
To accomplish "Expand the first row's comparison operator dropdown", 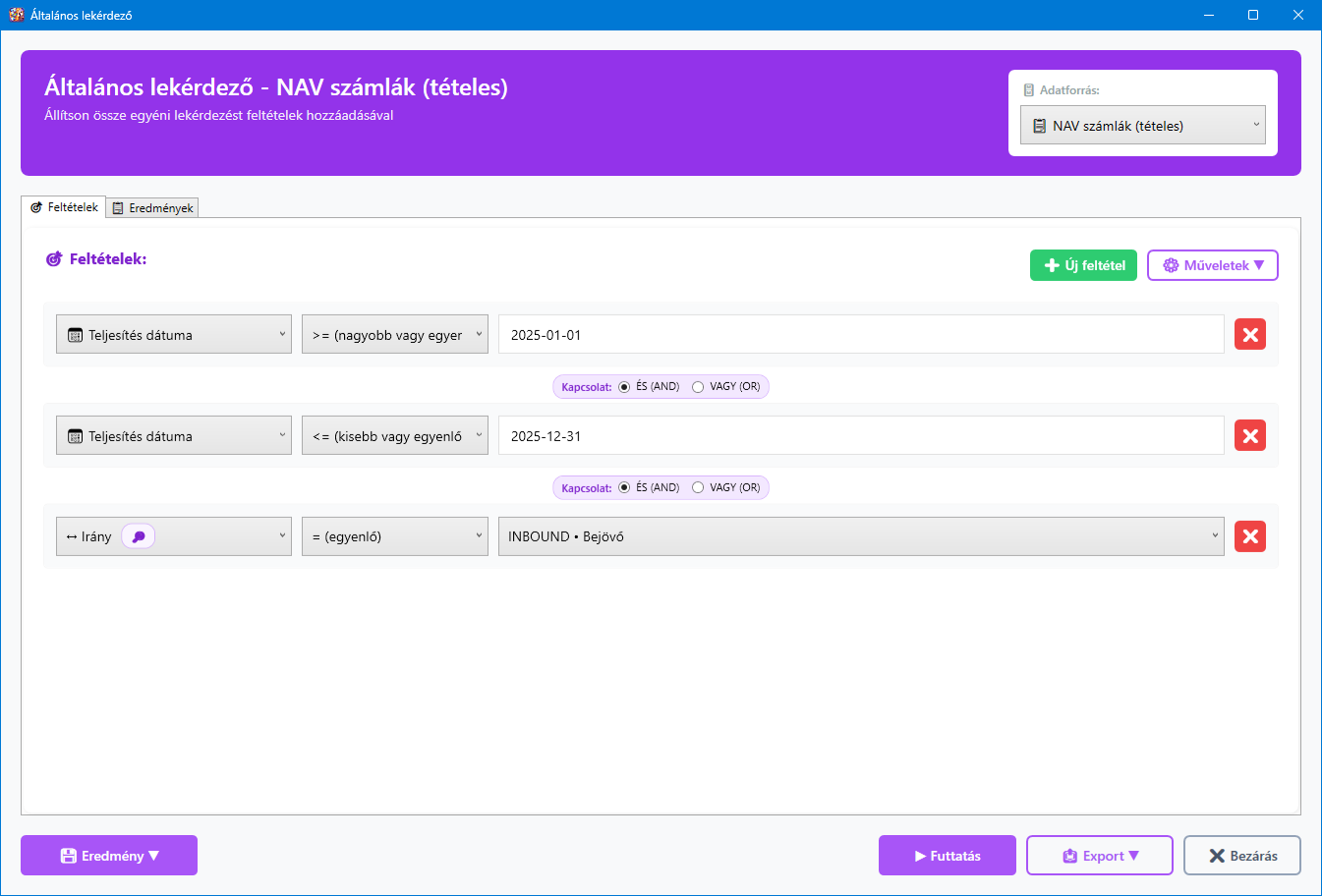I will pyautogui.click(x=394, y=334).
